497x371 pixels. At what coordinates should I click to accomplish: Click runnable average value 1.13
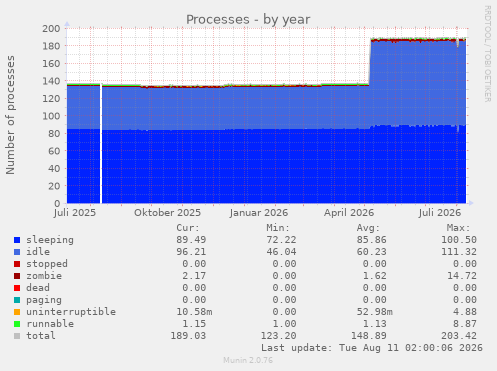(375, 324)
